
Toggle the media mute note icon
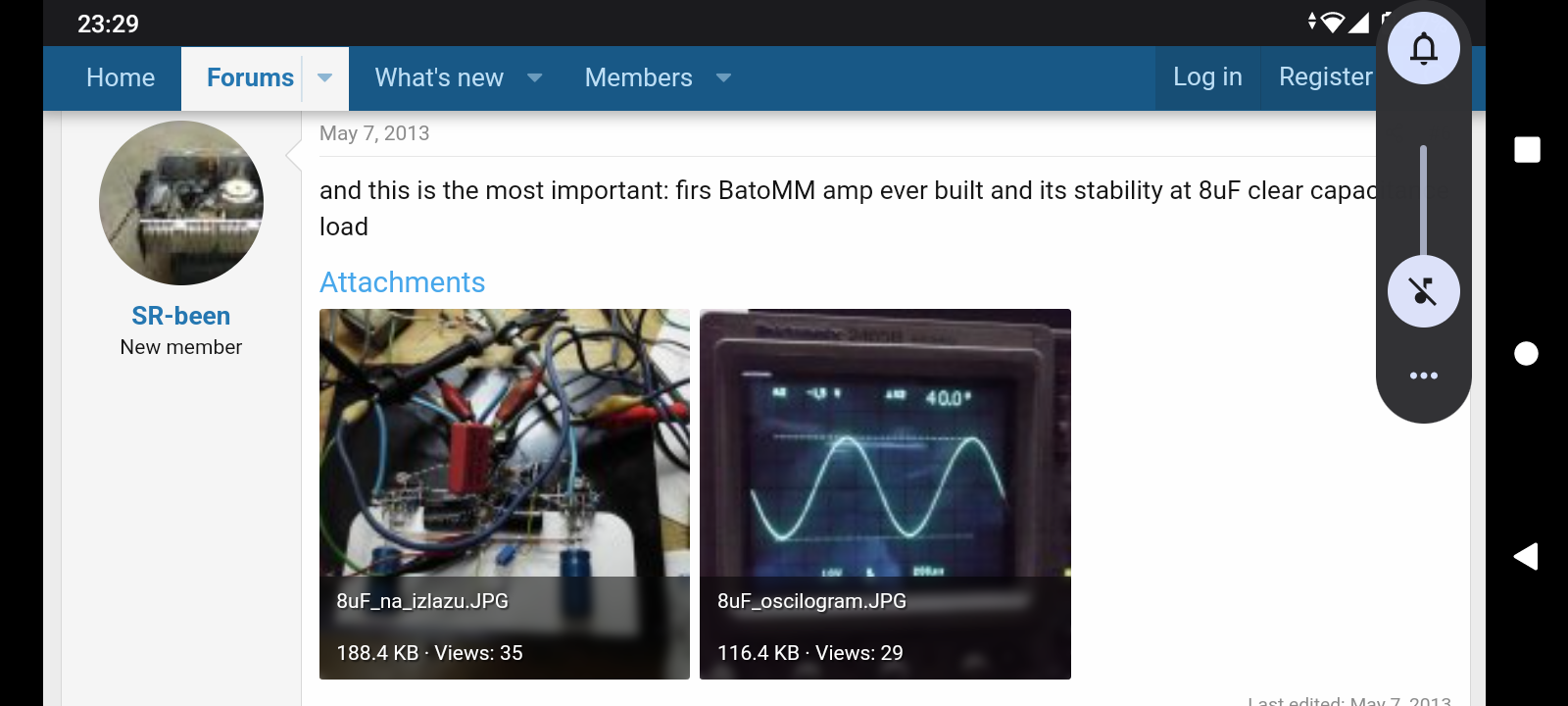pyautogui.click(x=1423, y=291)
